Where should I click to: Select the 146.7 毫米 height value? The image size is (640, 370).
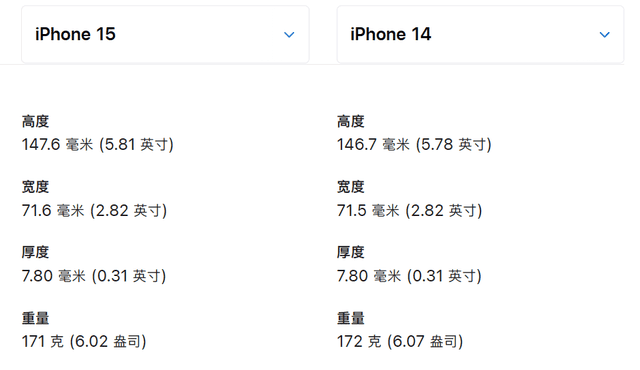tap(414, 144)
